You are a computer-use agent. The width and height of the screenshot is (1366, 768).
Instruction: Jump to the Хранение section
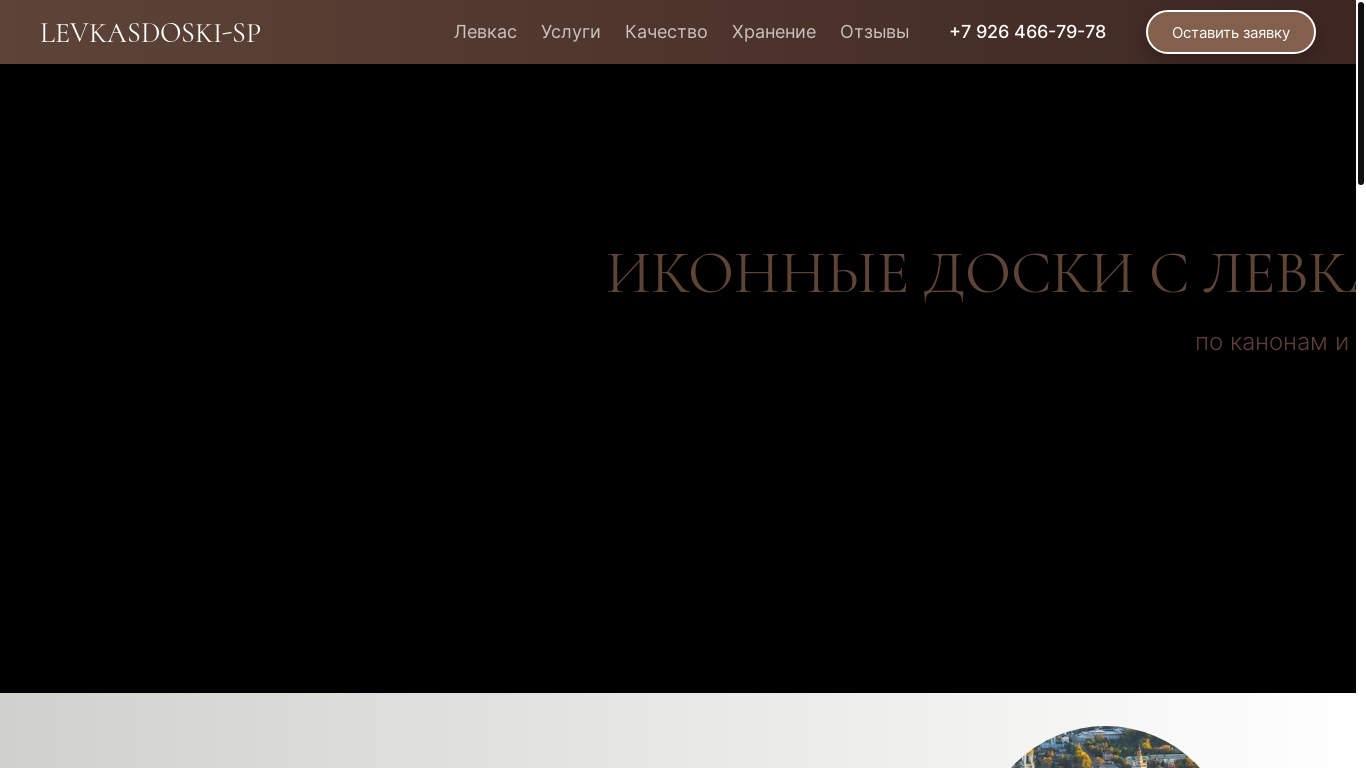point(774,32)
